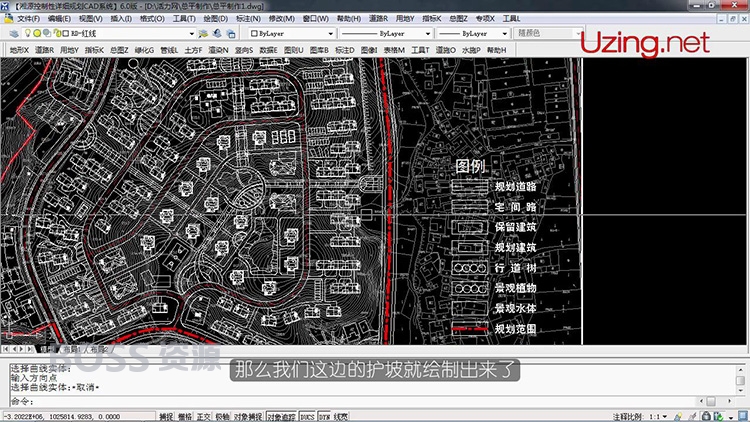Open the 随颜色 plot style dropdown

[x=578, y=33]
